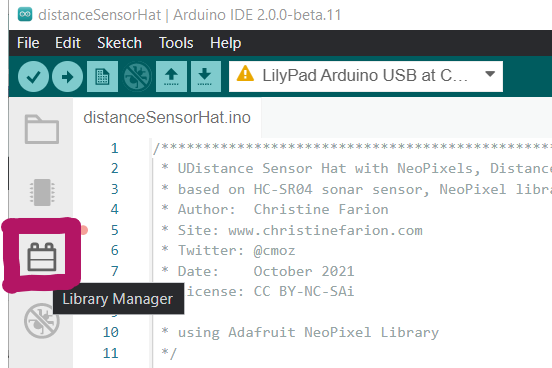Click line number 3 in the gutter
The width and height of the screenshot is (552, 368).
(x=114, y=189)
